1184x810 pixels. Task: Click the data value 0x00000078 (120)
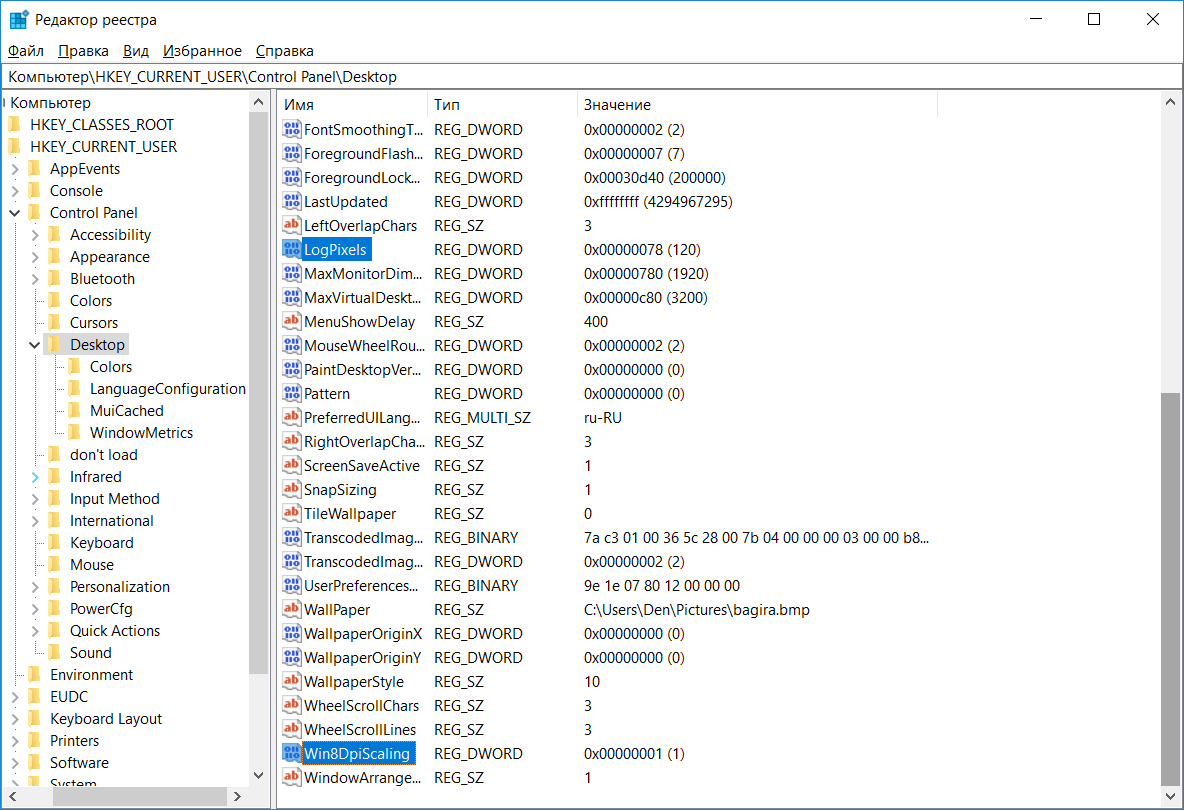point(642,249)
